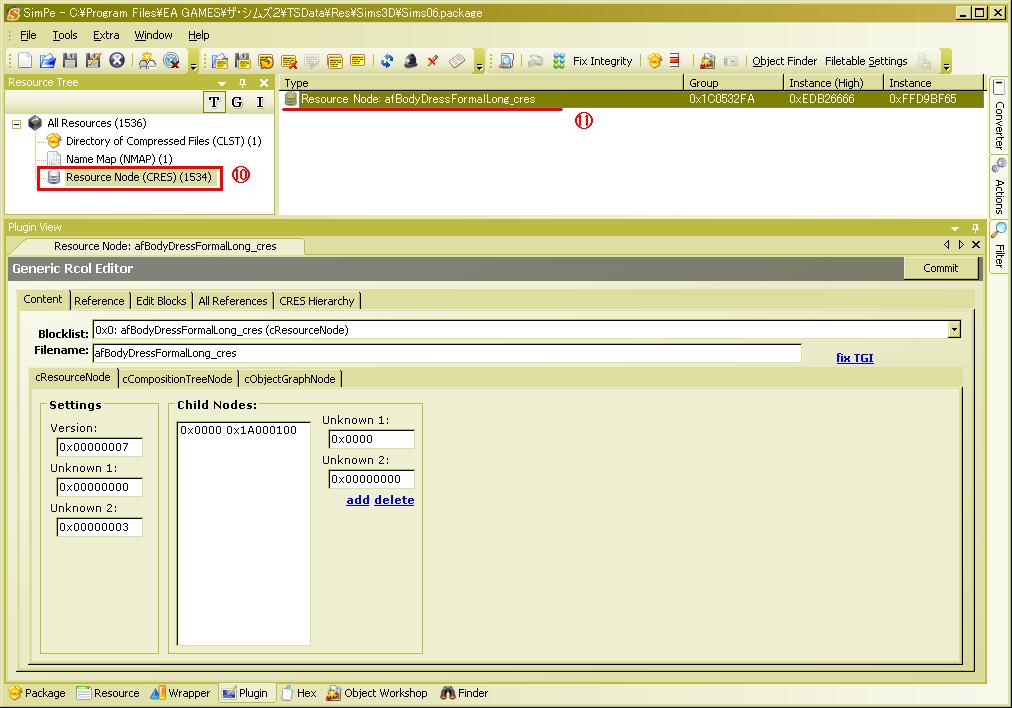Click Object Finder in the toolbar
This screenshot has width=1012, height=708.
pos(784,61)
